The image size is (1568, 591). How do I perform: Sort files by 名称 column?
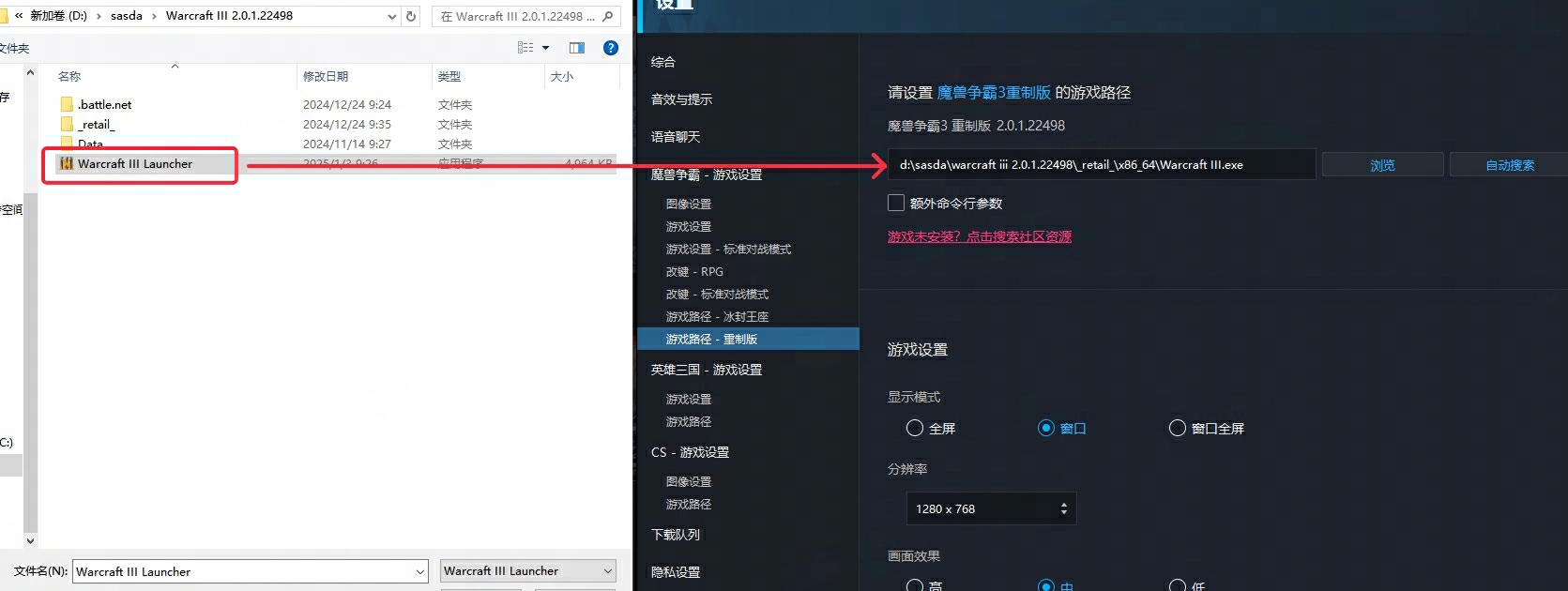pos(69,76)
